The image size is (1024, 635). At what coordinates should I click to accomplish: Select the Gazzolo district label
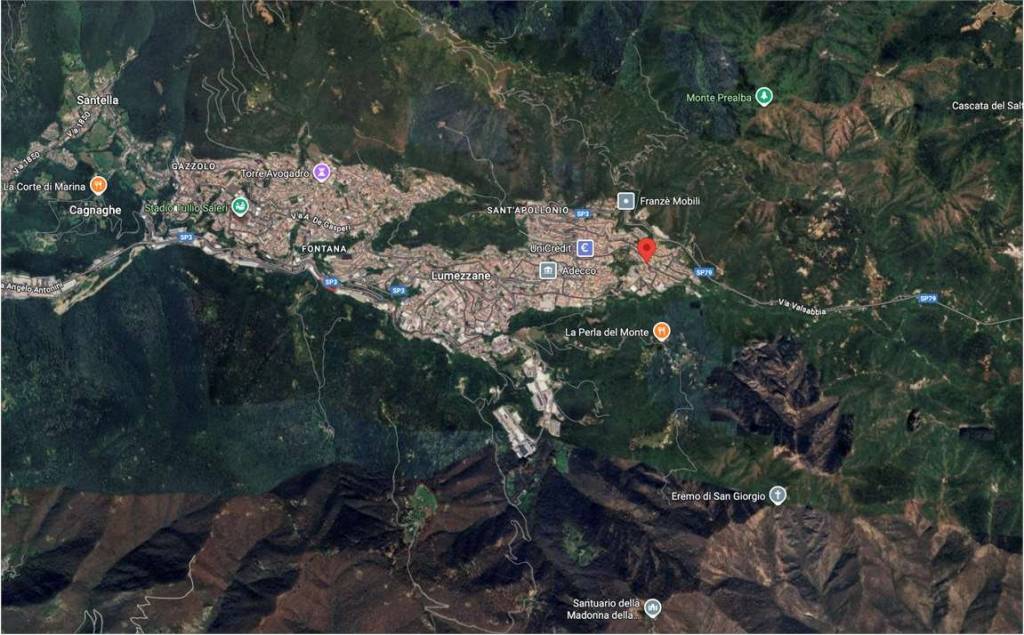click(x=193, y=163)
